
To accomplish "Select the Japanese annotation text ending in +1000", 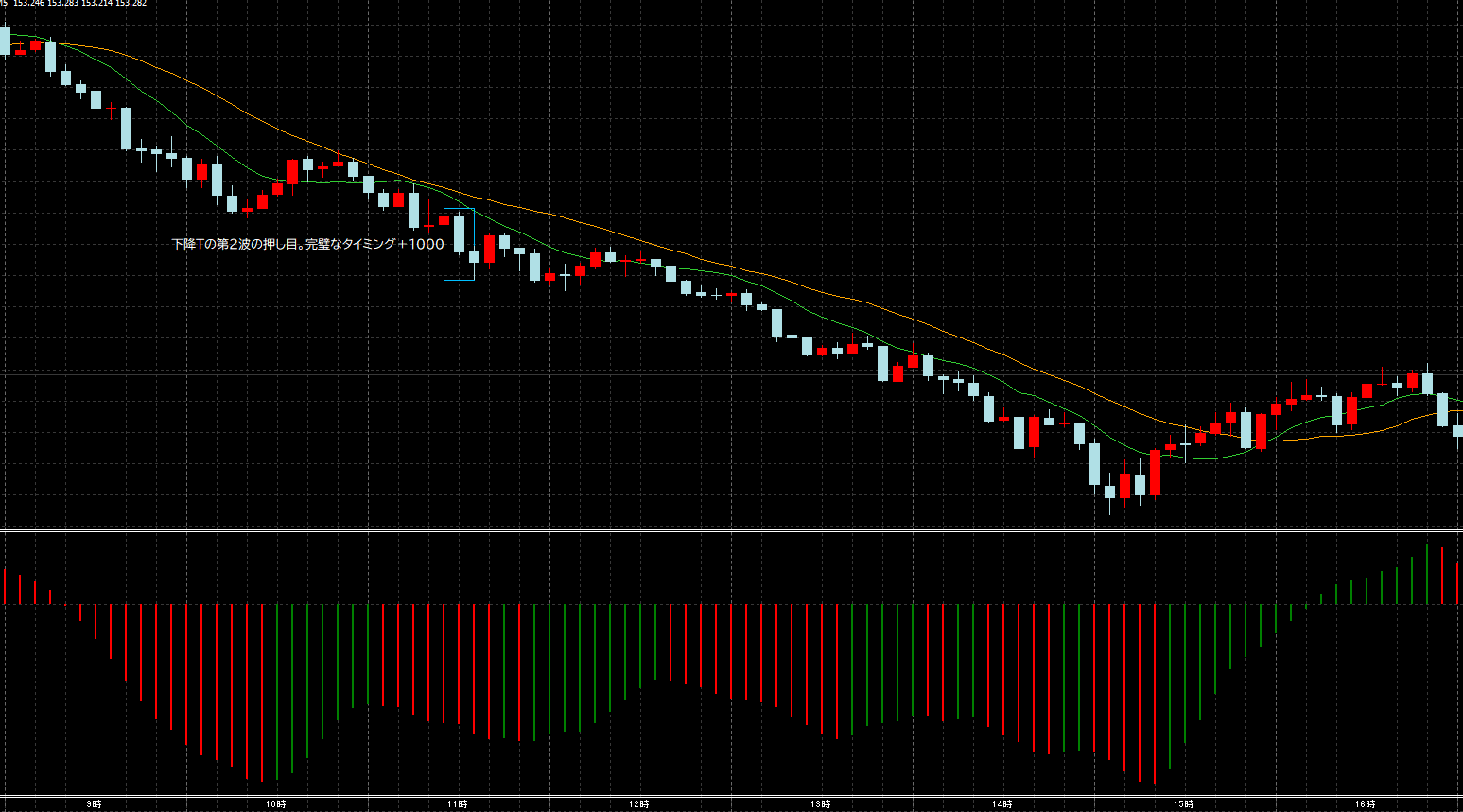I will pyautogui.click(x=307, y=244).
